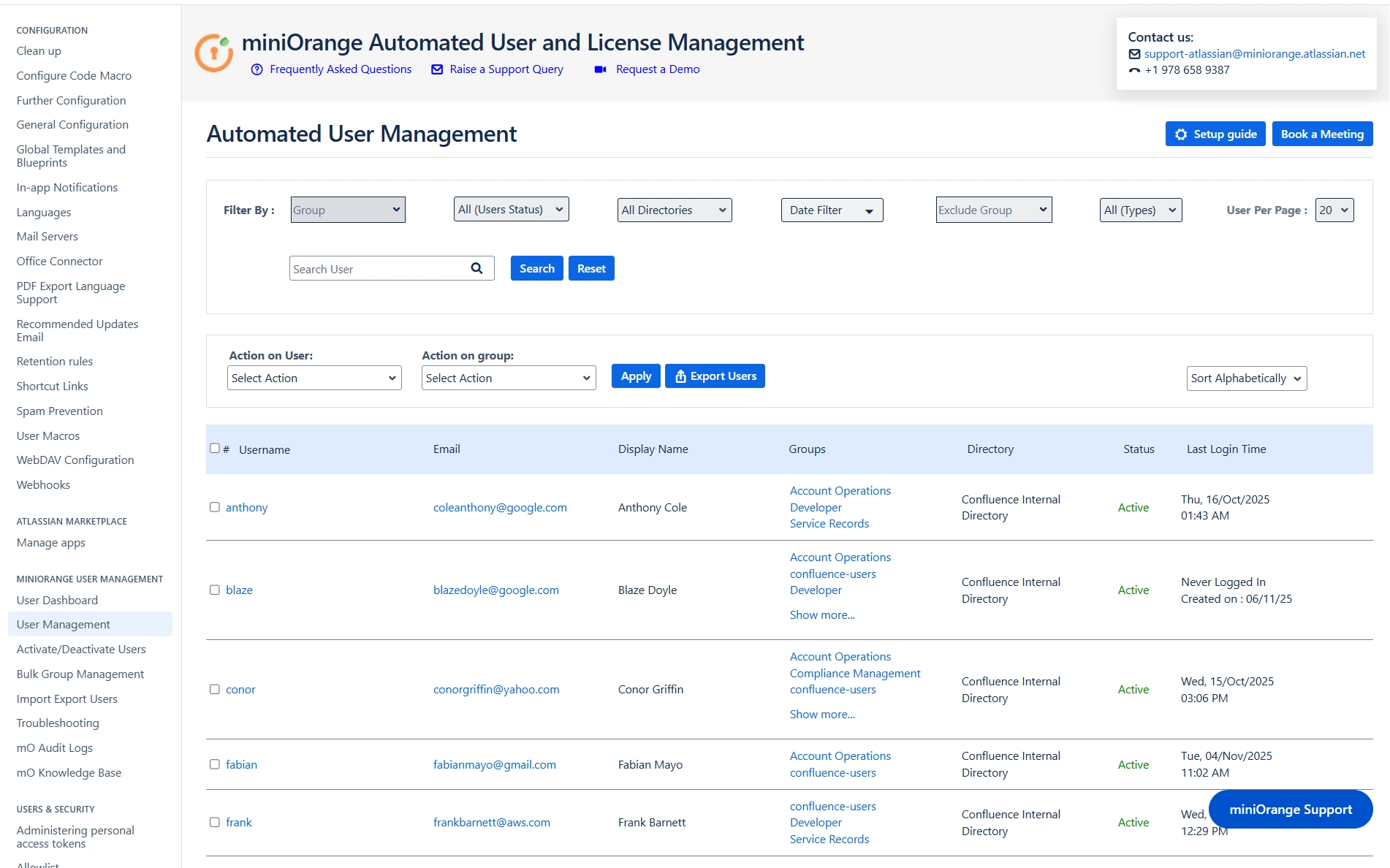This screenshot has height=868, width=1390.
Task: Click the miniOrange logo
Action: pos(213,52)
